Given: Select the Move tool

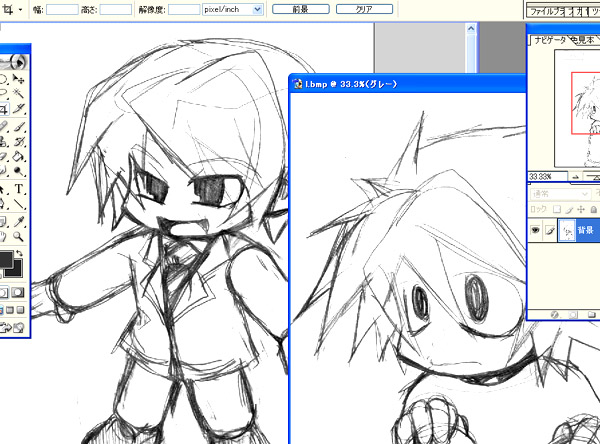Looking at the screenshot, I should click(x=18, y=79).
